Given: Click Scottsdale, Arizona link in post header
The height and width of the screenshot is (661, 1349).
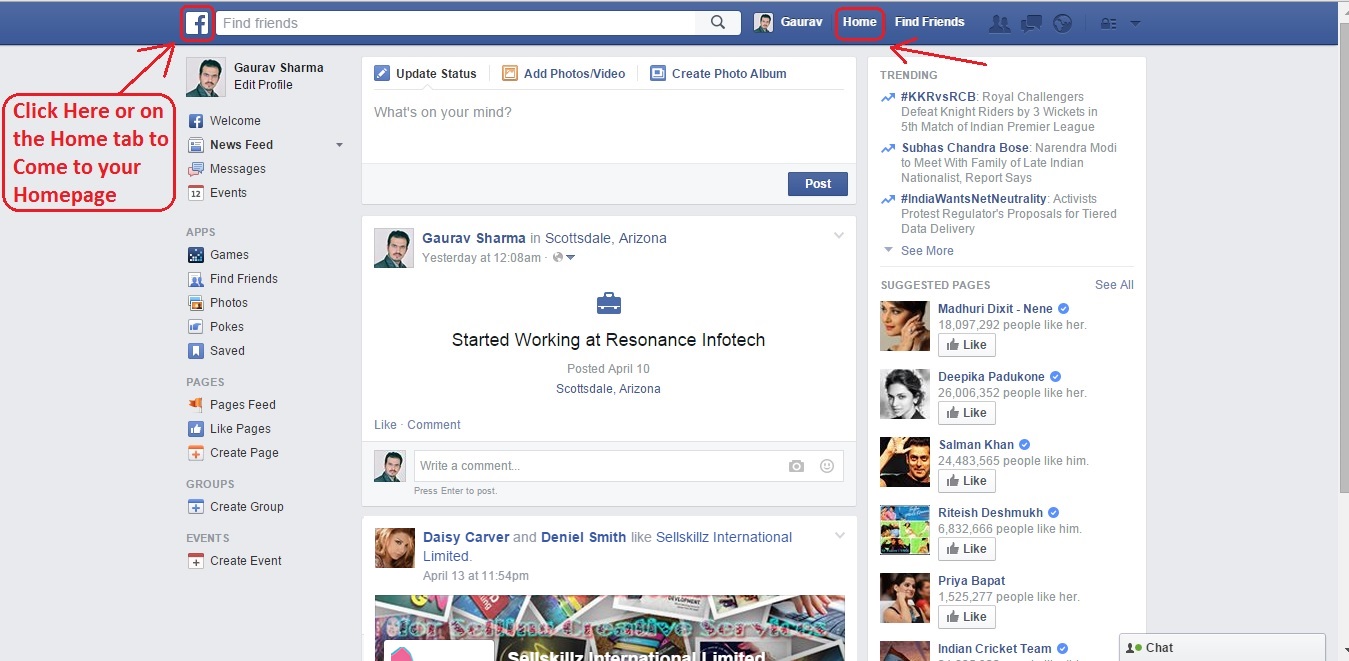Looking at the screenshot, I should tap(605, 238).
